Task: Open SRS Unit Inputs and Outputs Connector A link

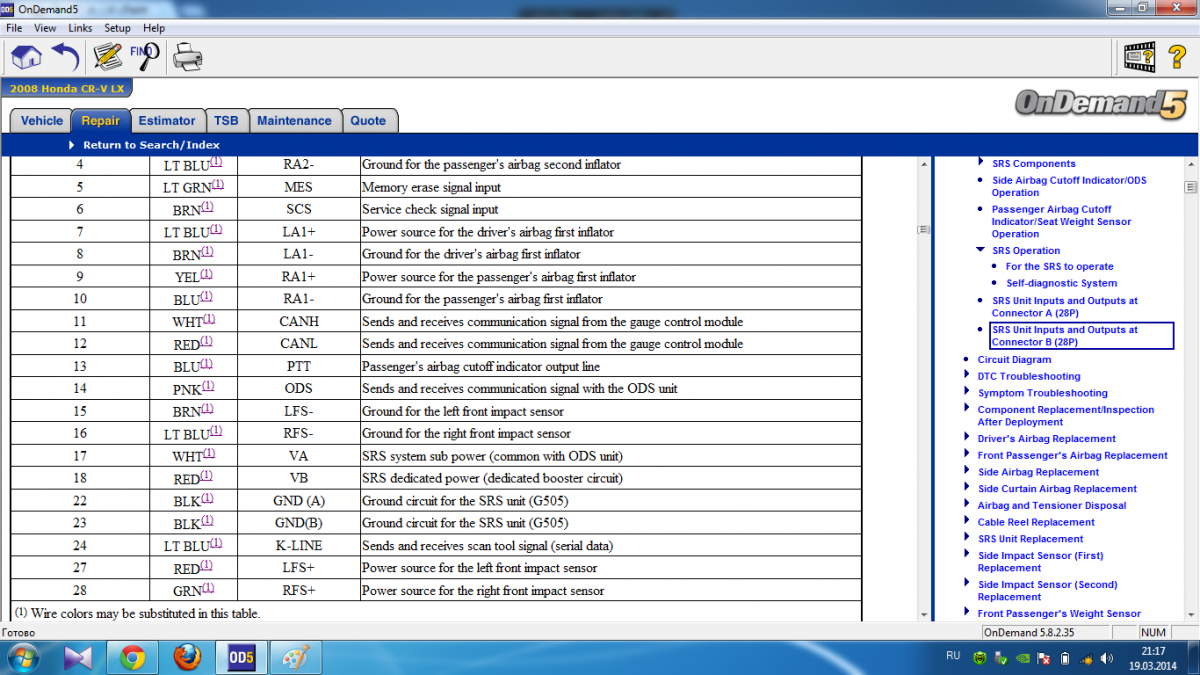Action: 1065,306
